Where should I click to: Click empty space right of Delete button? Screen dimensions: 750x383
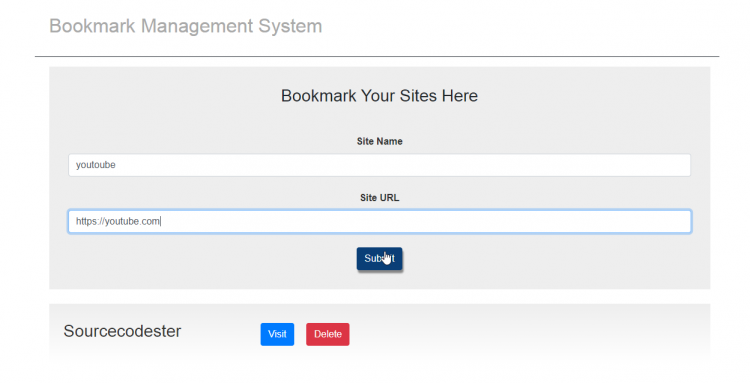point(526,334)
